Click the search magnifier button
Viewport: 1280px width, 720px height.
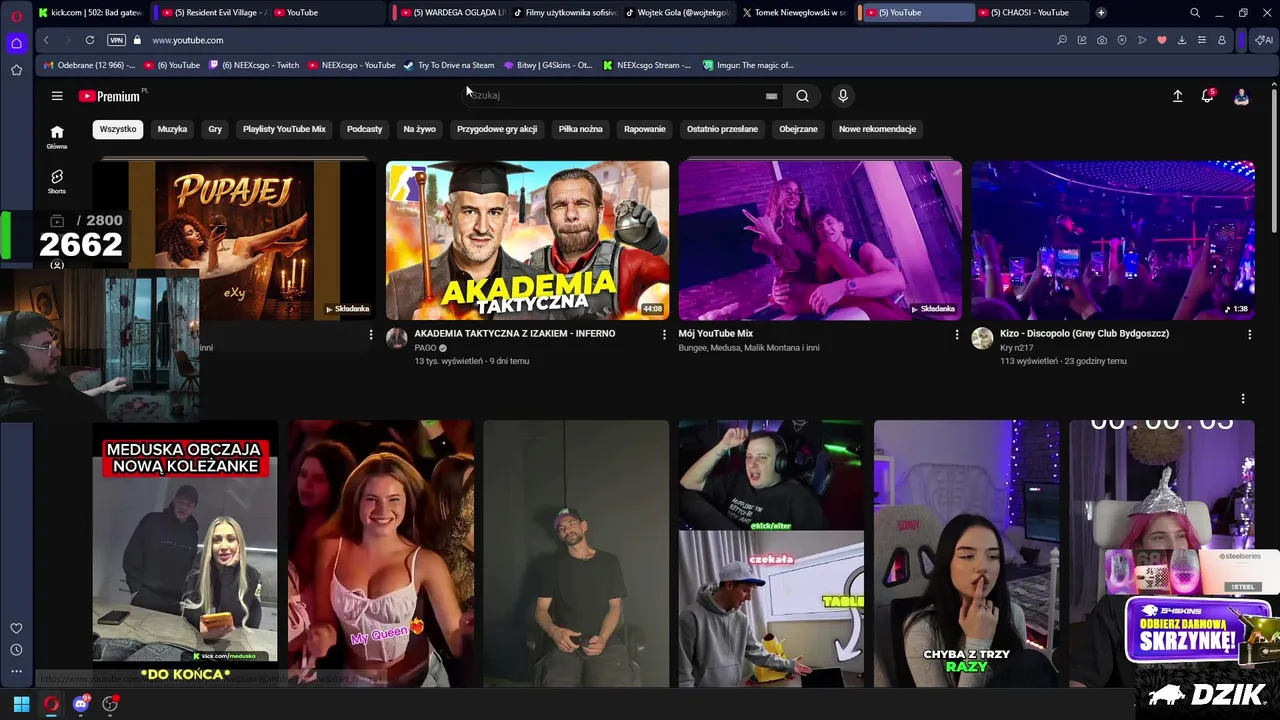pos(802,96)
